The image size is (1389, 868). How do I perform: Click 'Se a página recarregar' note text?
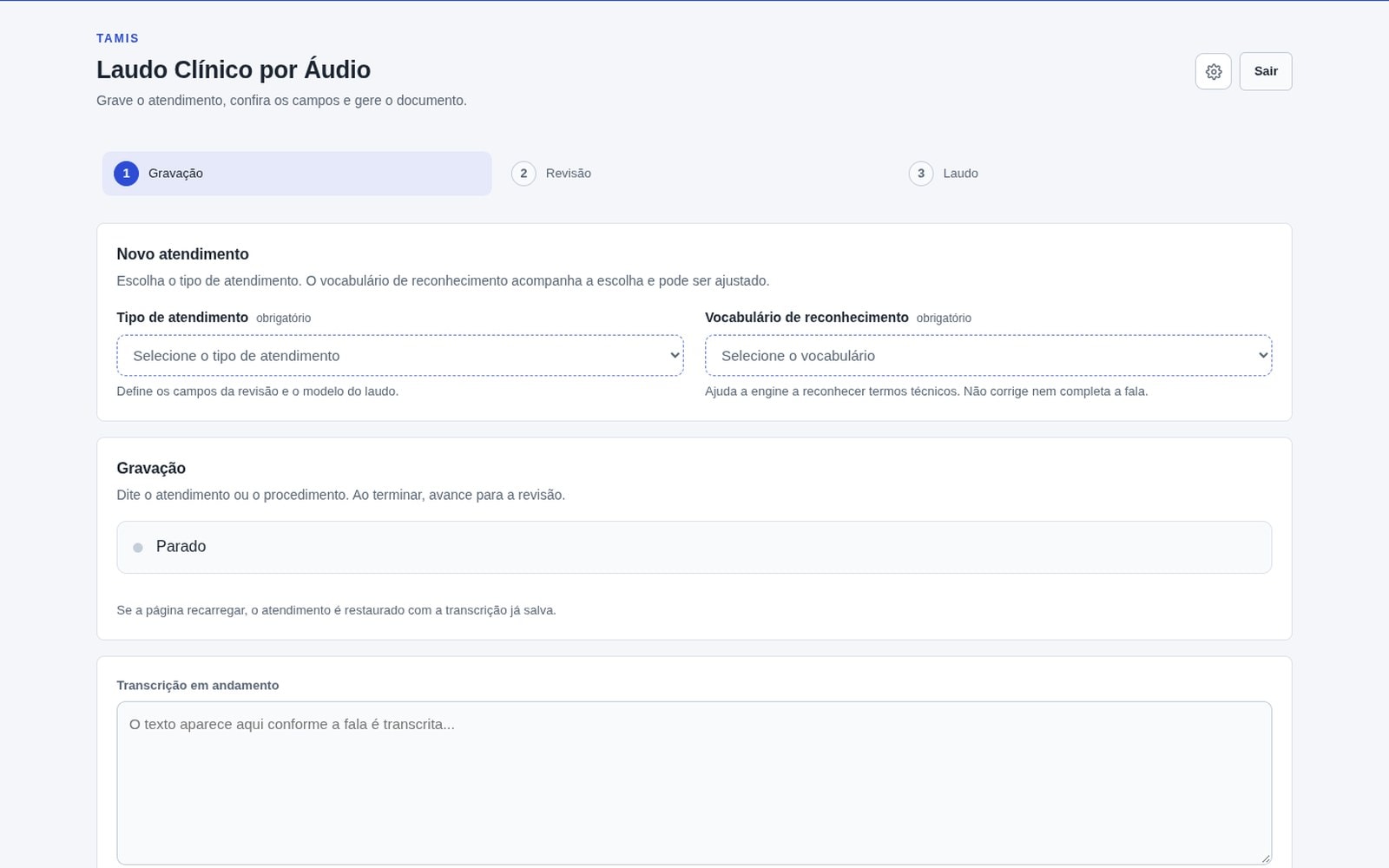(x=336, y=610)
